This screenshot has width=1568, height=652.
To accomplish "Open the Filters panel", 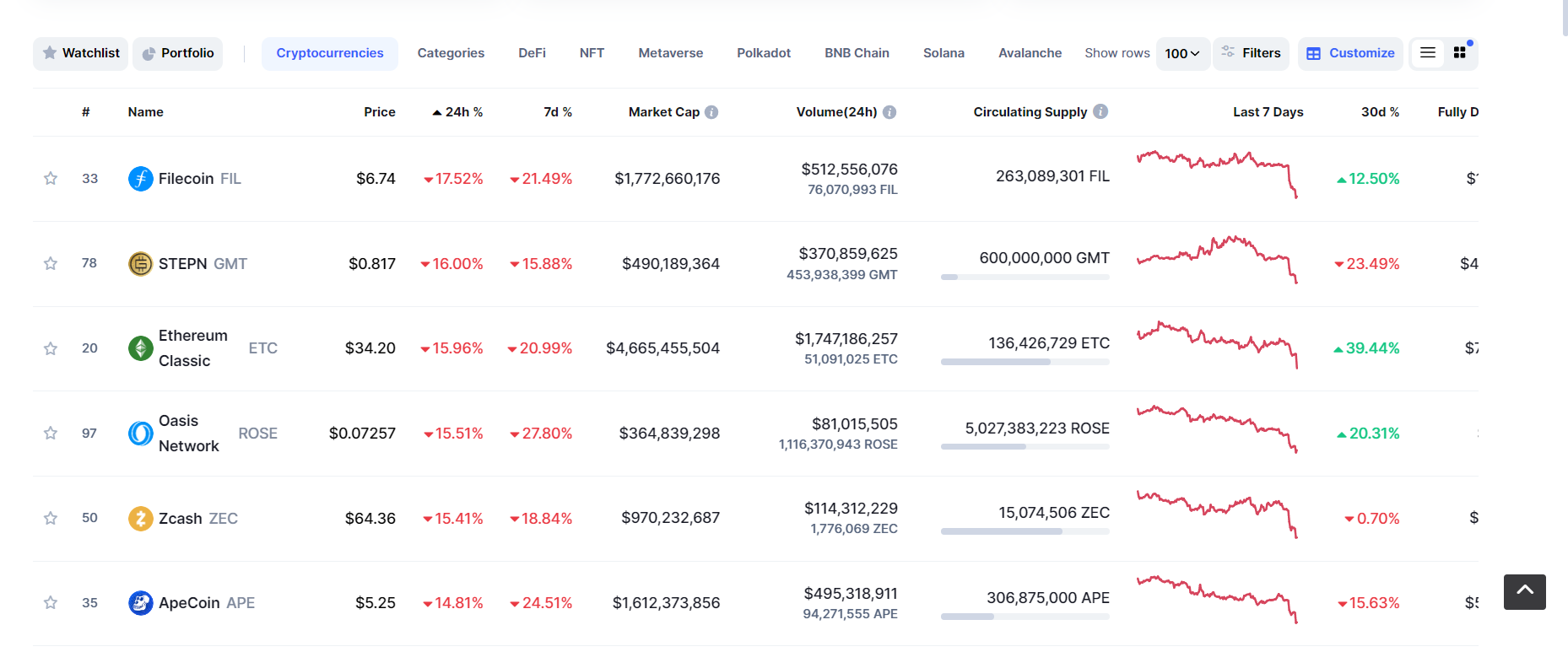I will [x=1251, y=53].
